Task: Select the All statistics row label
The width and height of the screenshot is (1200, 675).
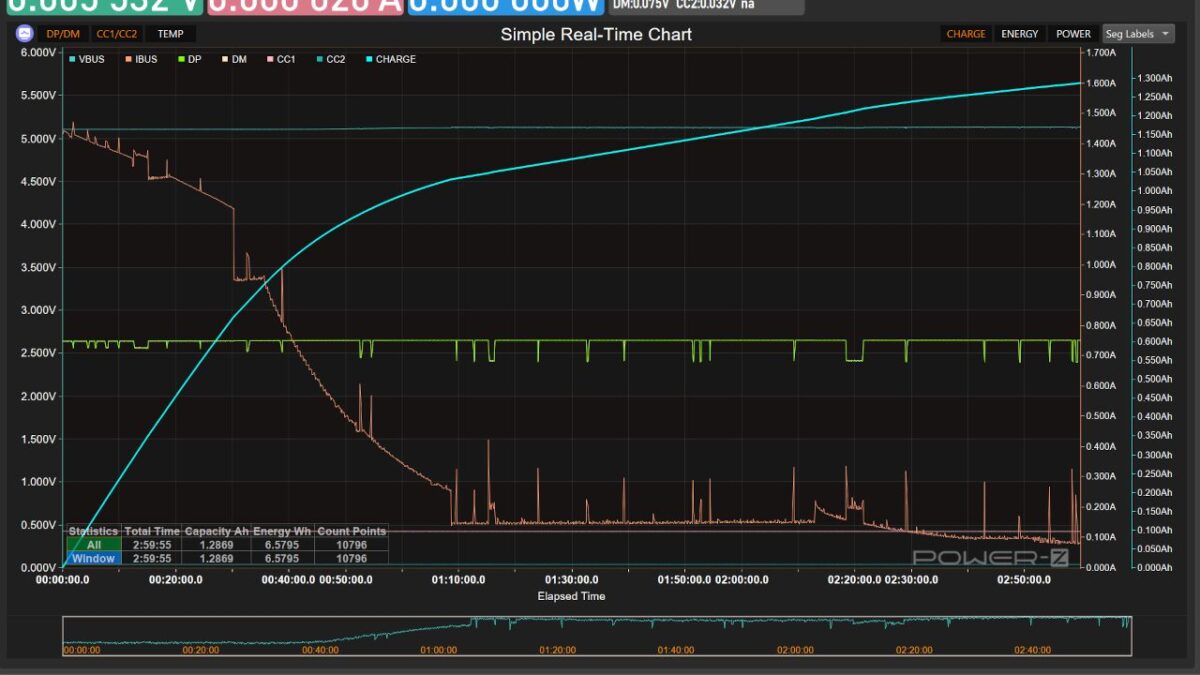Action: click(x=93, y=545)
